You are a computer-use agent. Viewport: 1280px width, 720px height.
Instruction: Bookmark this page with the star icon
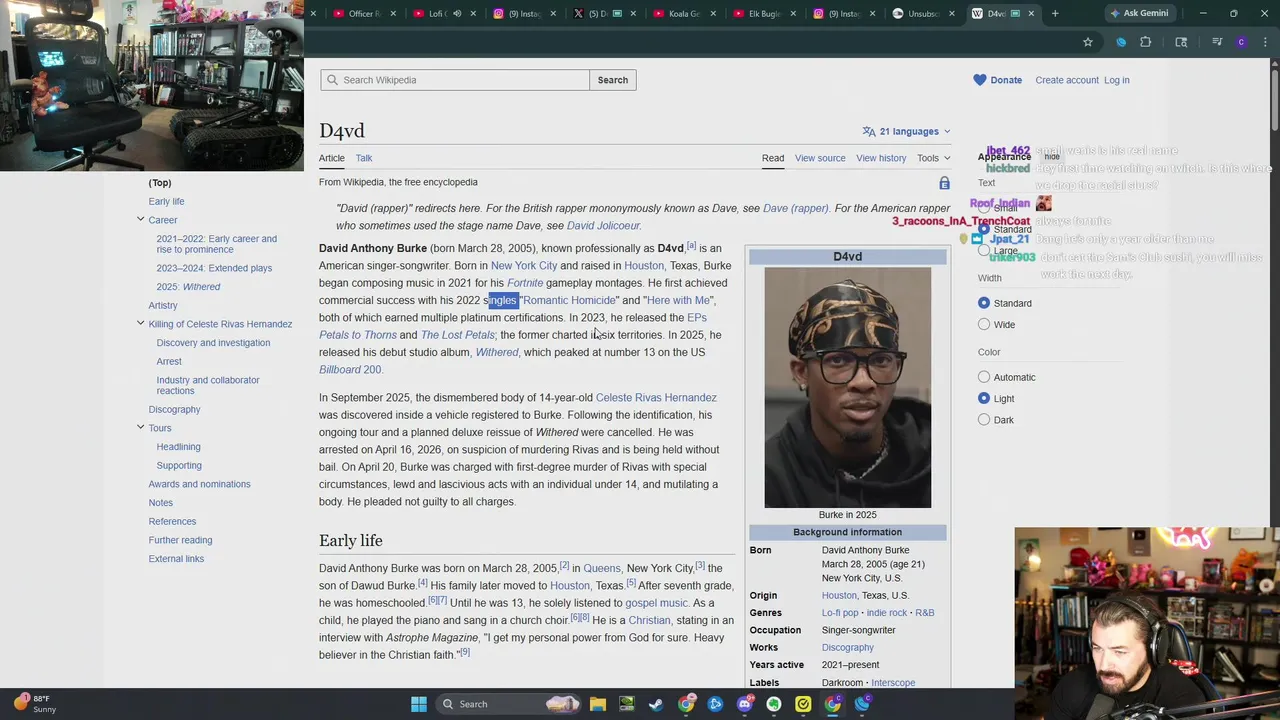coord(1088,42)
